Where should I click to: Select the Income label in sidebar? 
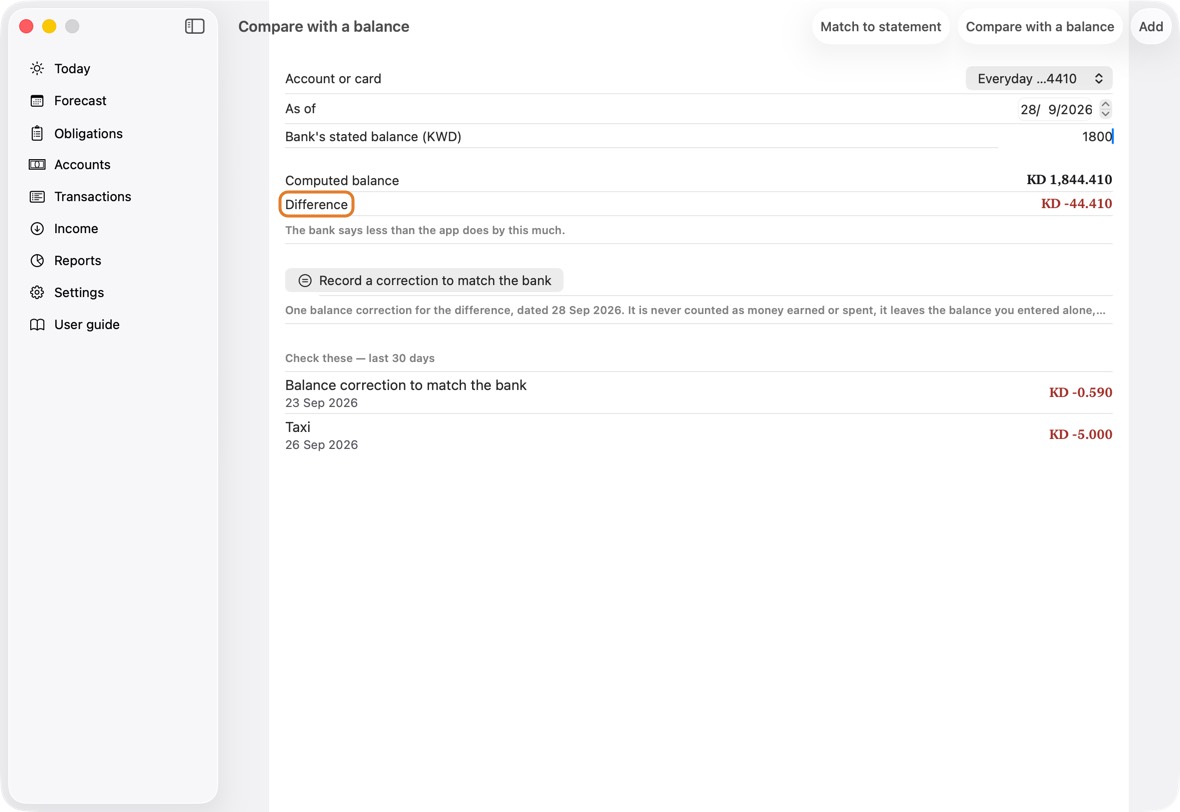point(76,229)
